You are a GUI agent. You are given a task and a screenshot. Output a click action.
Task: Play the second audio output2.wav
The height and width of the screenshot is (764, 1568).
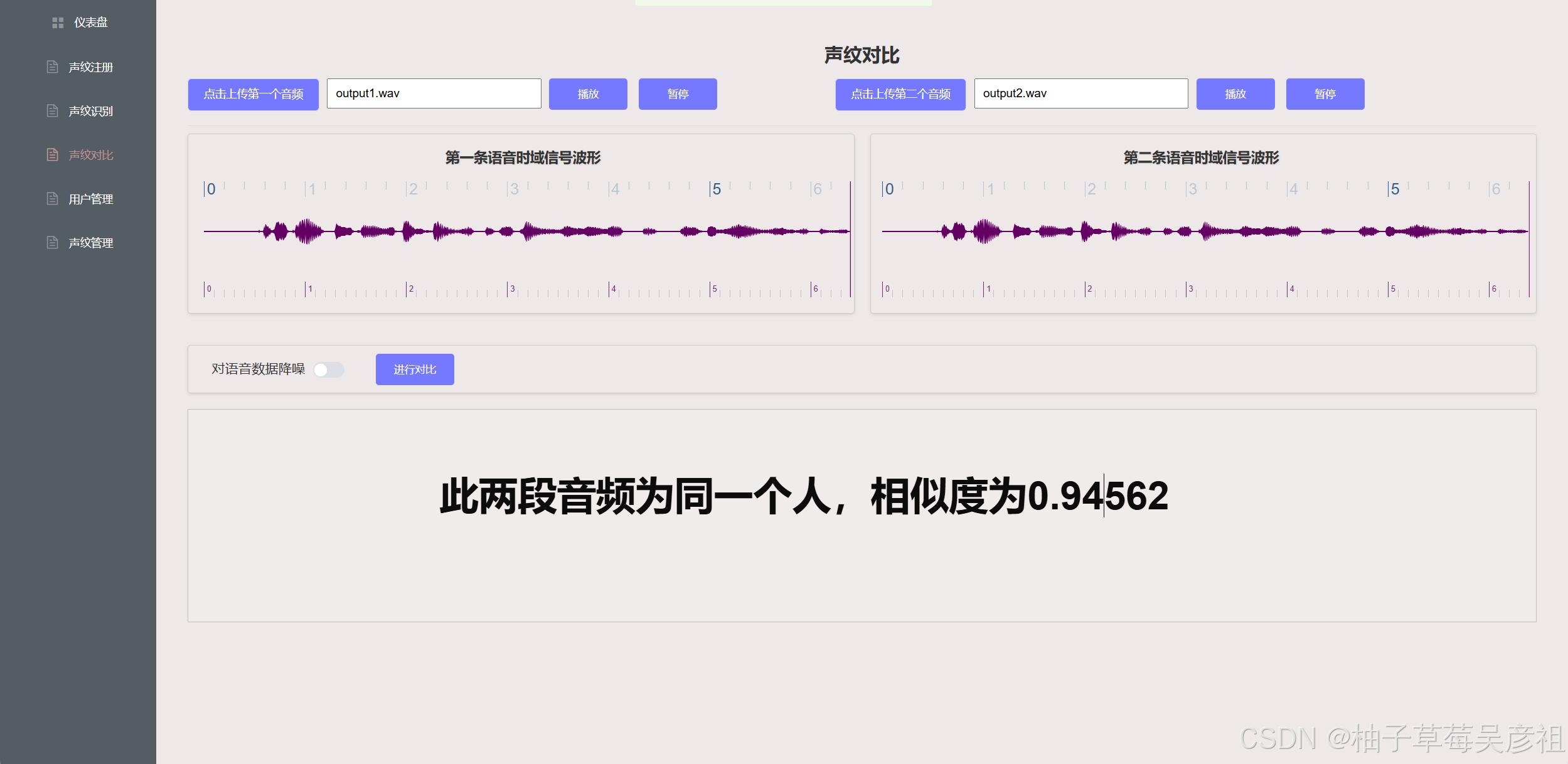1235,94
